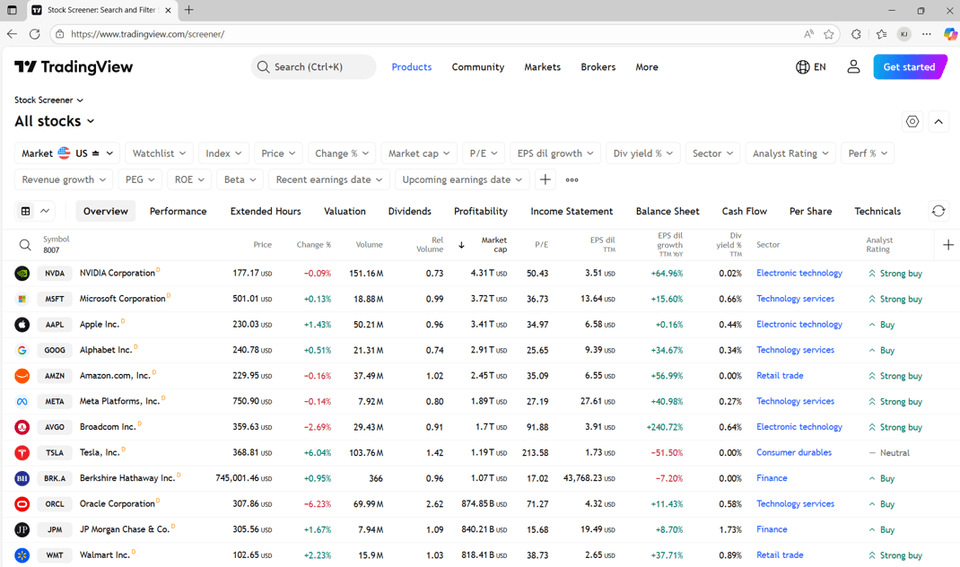Screen dimensions: 960x567
Task: Click the Get started button
Action: coord(910,67)
